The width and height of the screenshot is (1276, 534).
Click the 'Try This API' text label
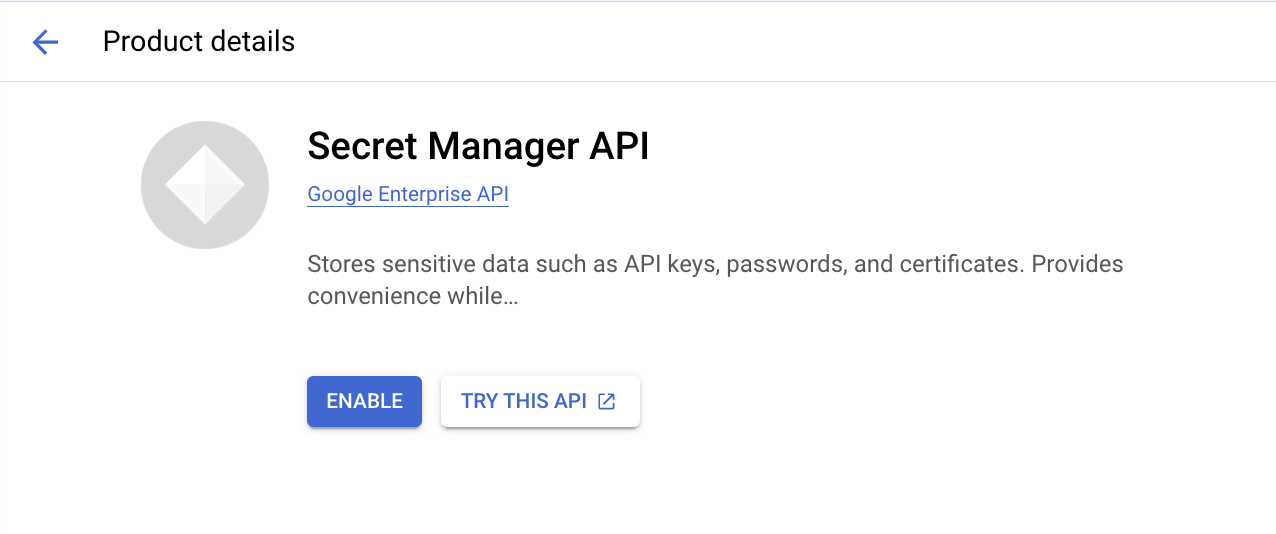[523, 401]
